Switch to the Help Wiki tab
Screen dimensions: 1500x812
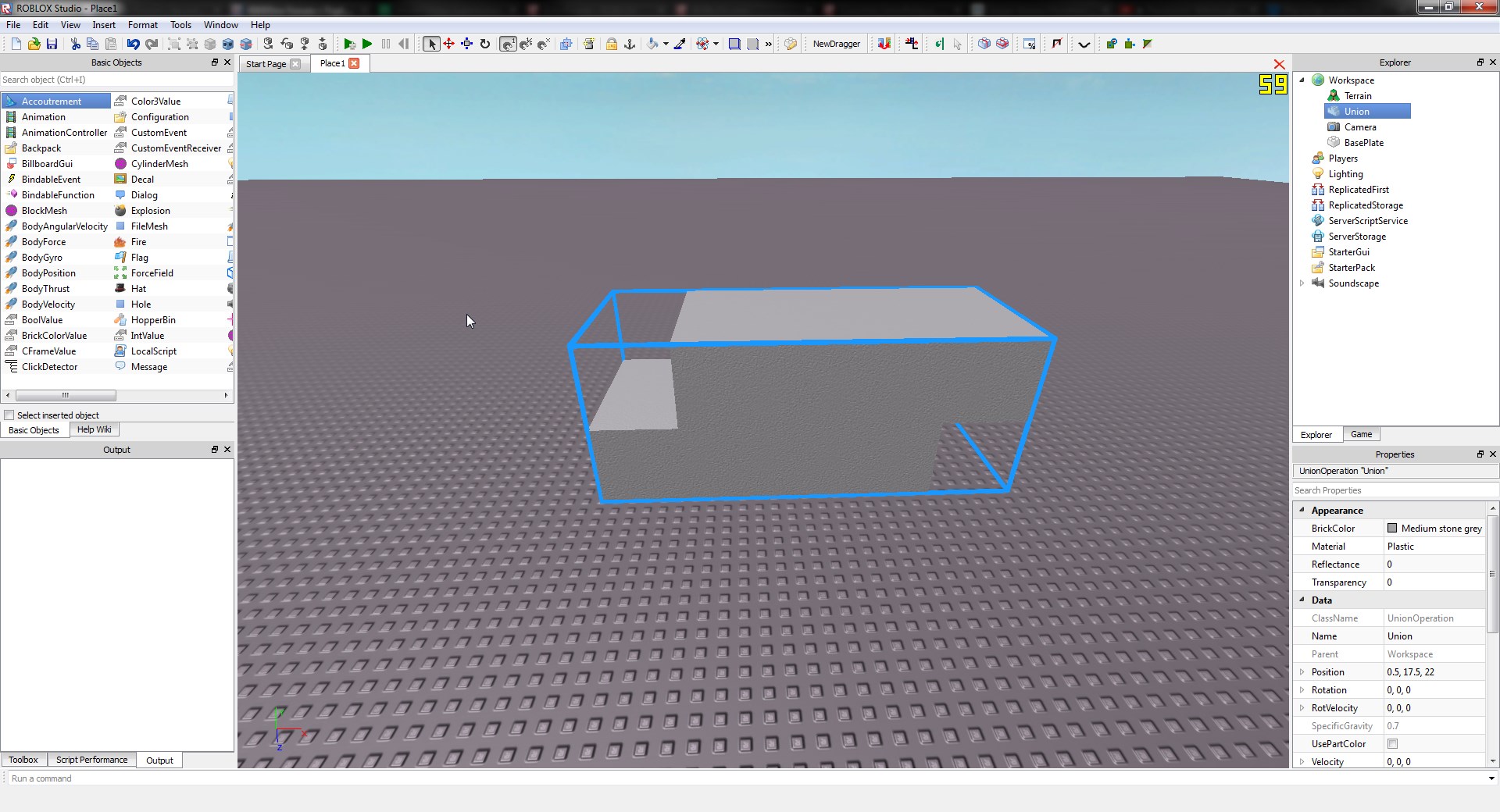pos(94,429)
